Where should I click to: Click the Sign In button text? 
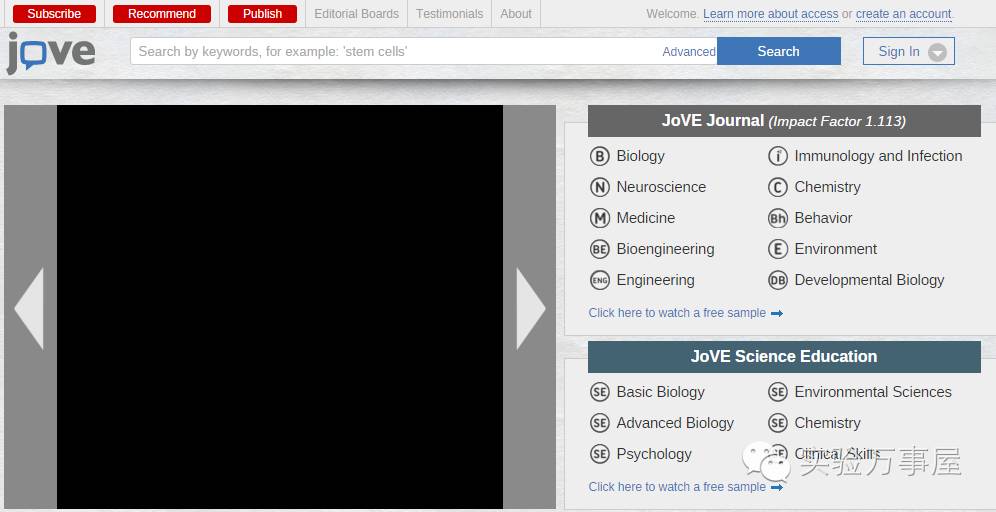click(x=899, y=51)
